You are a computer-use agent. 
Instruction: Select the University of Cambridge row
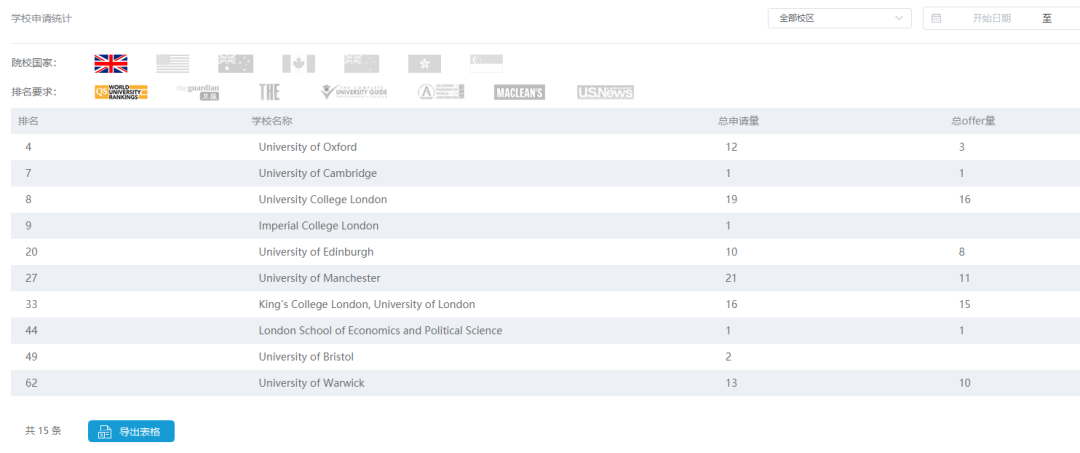click(546, 173)
